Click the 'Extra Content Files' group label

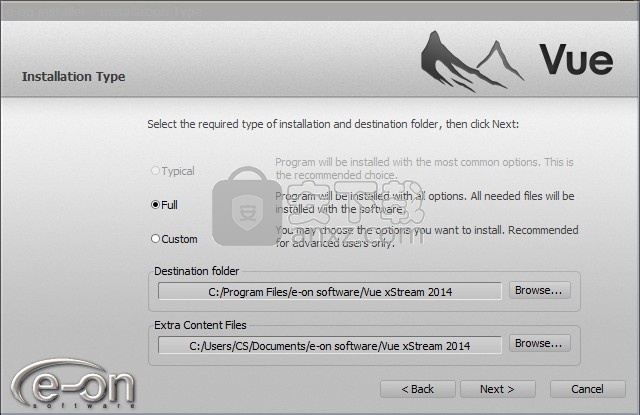200,325
